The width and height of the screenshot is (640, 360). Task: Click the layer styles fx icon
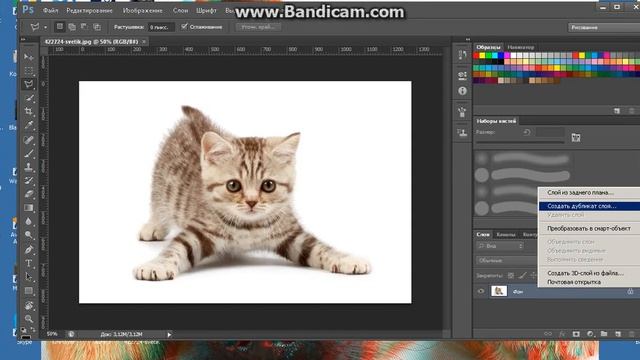(x=562, y=334)
